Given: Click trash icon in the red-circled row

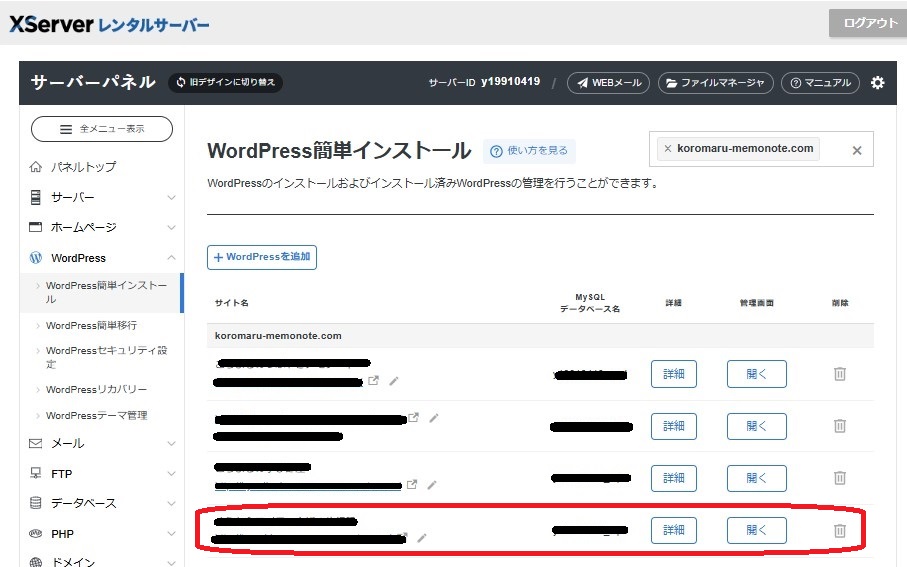Looking at the screenshot, I should pyautogui.click(x=840, y=531).
